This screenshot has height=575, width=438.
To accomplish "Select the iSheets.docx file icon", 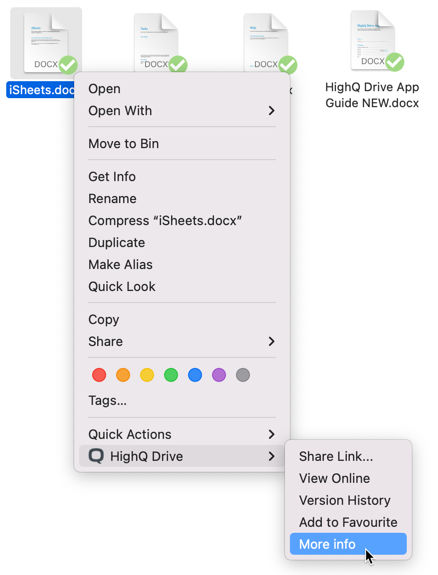I will click(46, 43).
